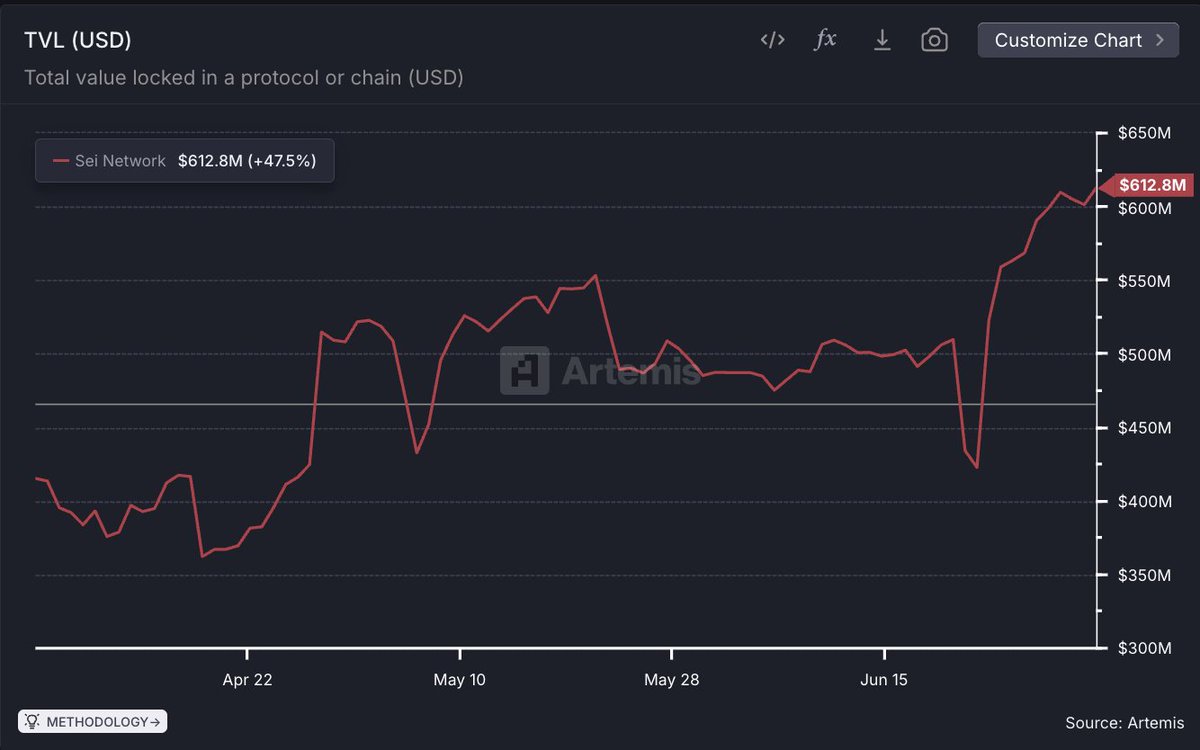This screenshot has width=1200, height=750.
Task: Click the $400M axis label
Action: coord(1145,502)
